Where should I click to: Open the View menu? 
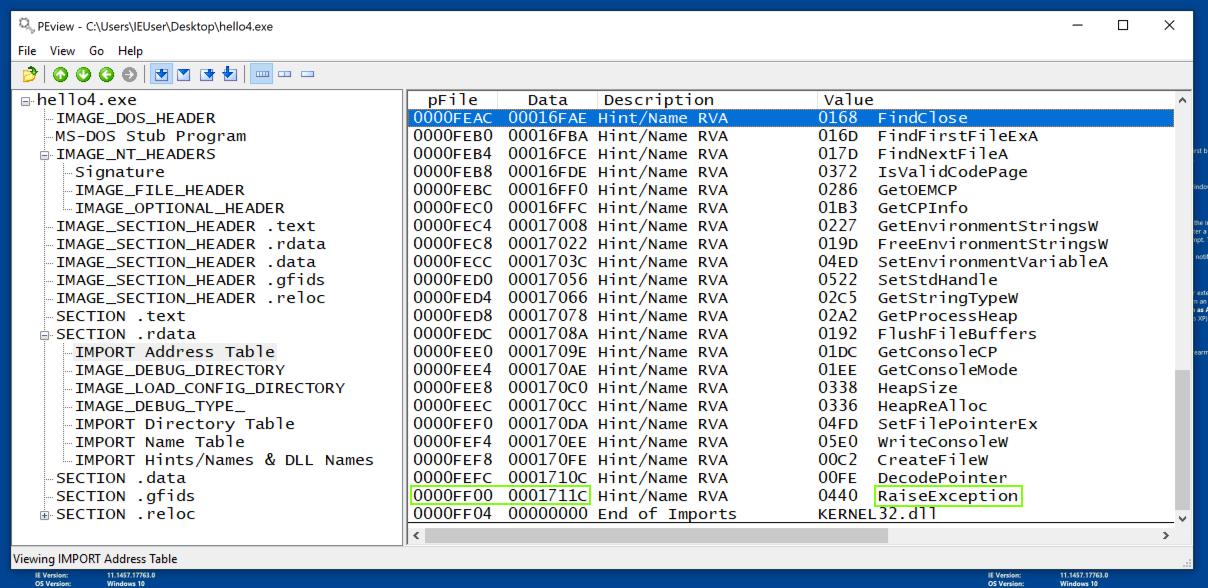[62, 50]
